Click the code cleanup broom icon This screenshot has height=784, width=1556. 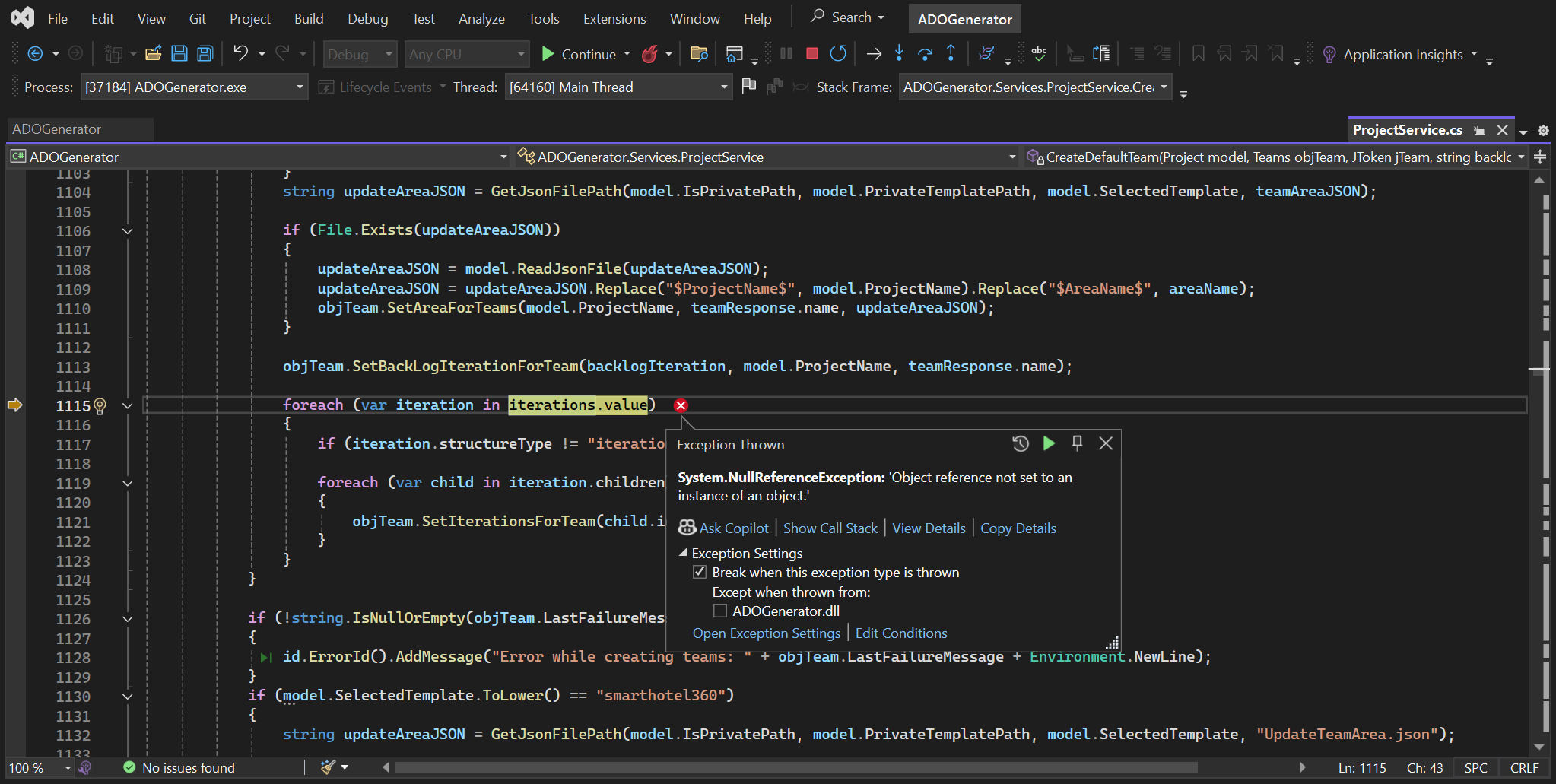328,767
